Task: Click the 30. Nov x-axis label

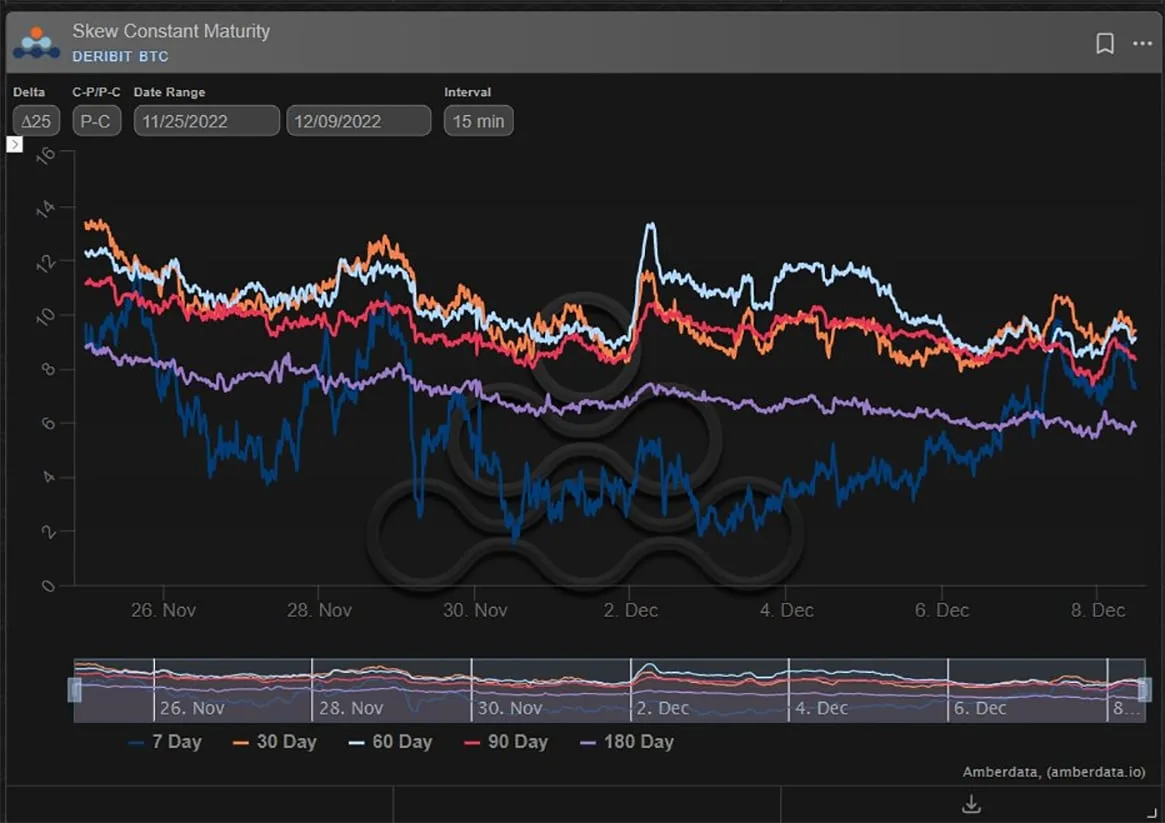Action: (476, 611)
